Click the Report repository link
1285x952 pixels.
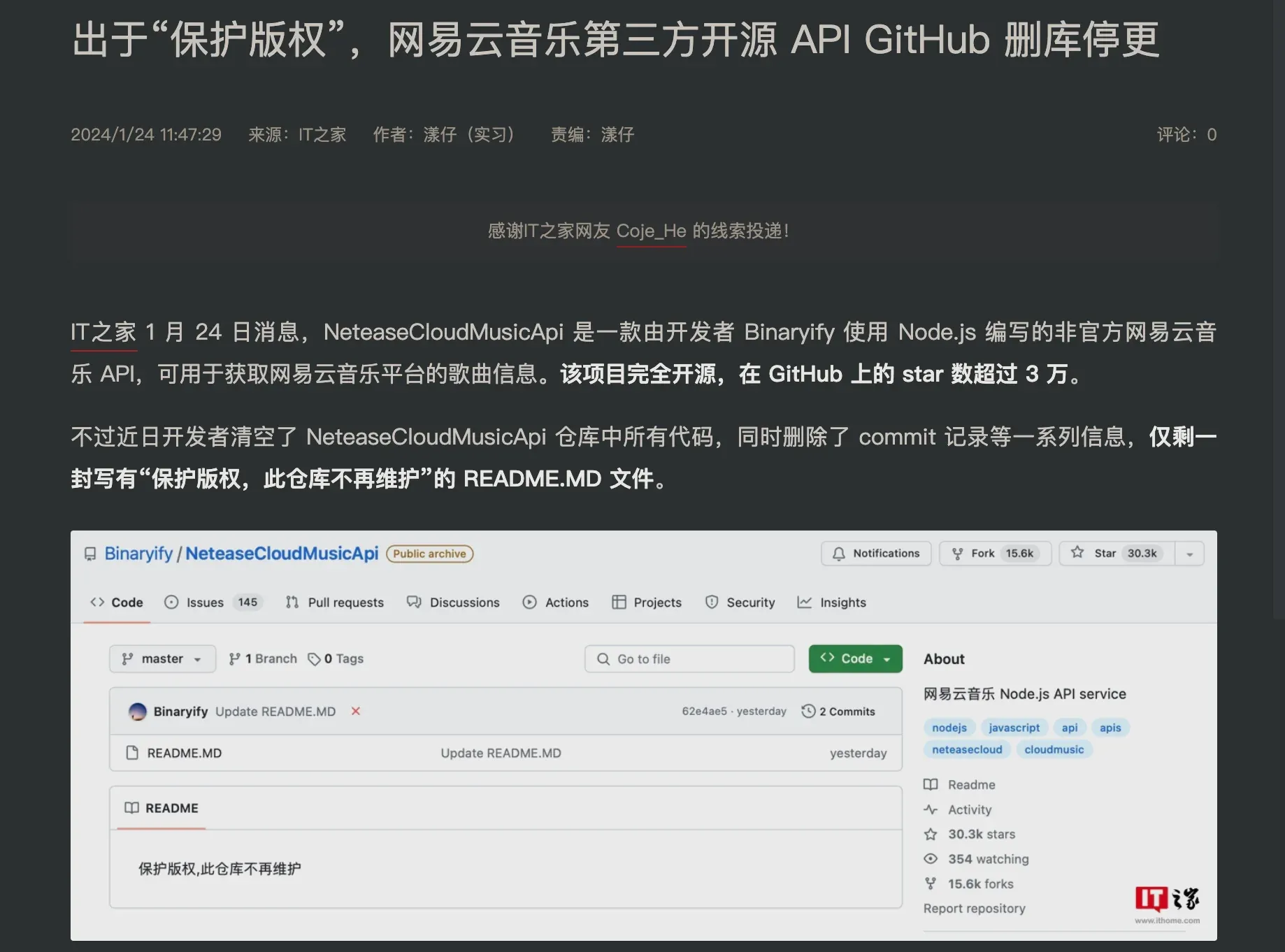(x=975, y=908)
